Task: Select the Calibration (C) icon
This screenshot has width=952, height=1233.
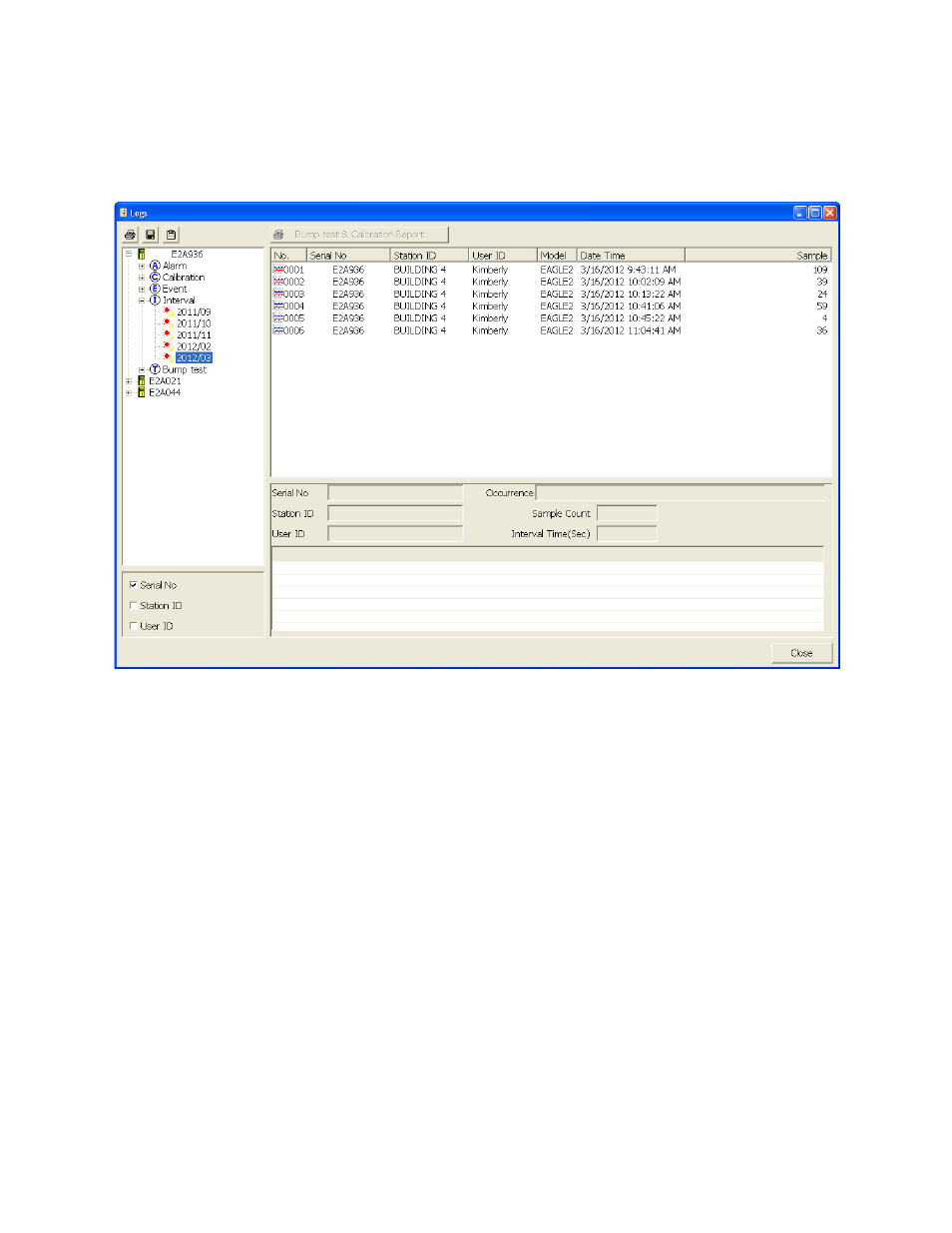Action: (x=155, y=278)
